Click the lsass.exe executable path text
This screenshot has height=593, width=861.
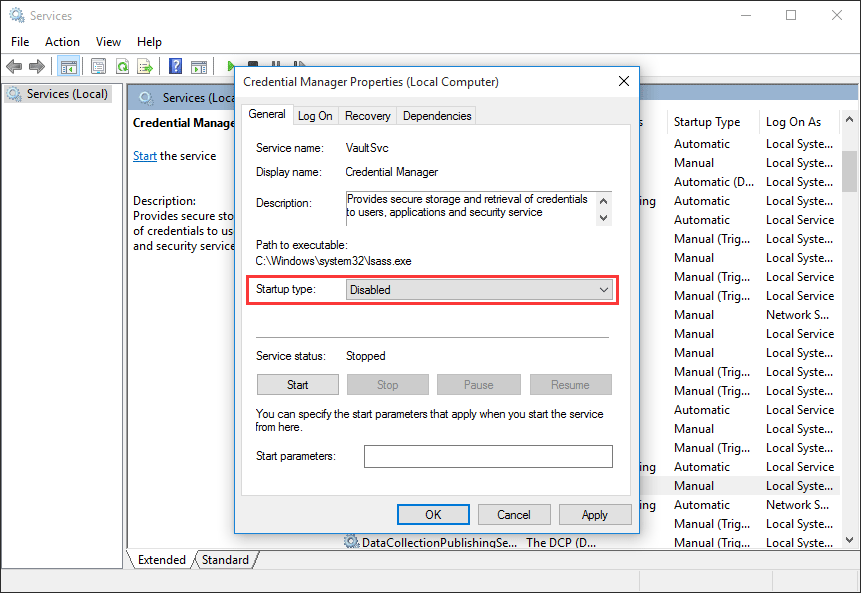pos(333,261)
